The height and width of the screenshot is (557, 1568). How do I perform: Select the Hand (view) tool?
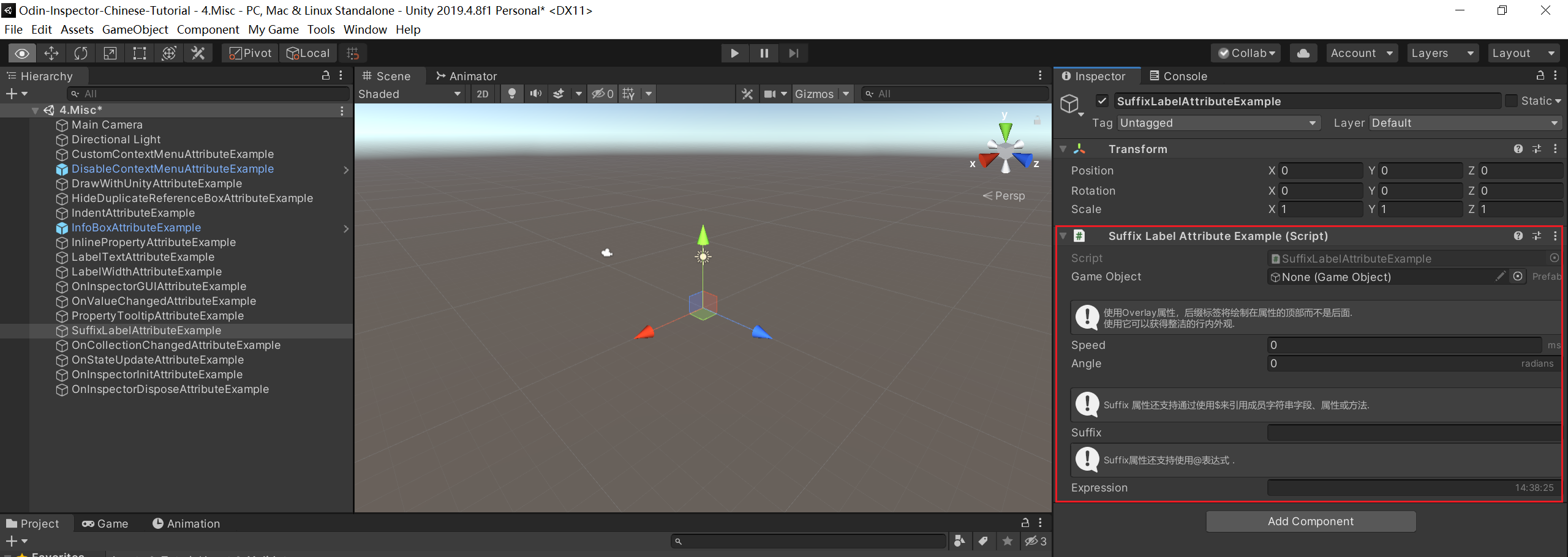point(22,53)
